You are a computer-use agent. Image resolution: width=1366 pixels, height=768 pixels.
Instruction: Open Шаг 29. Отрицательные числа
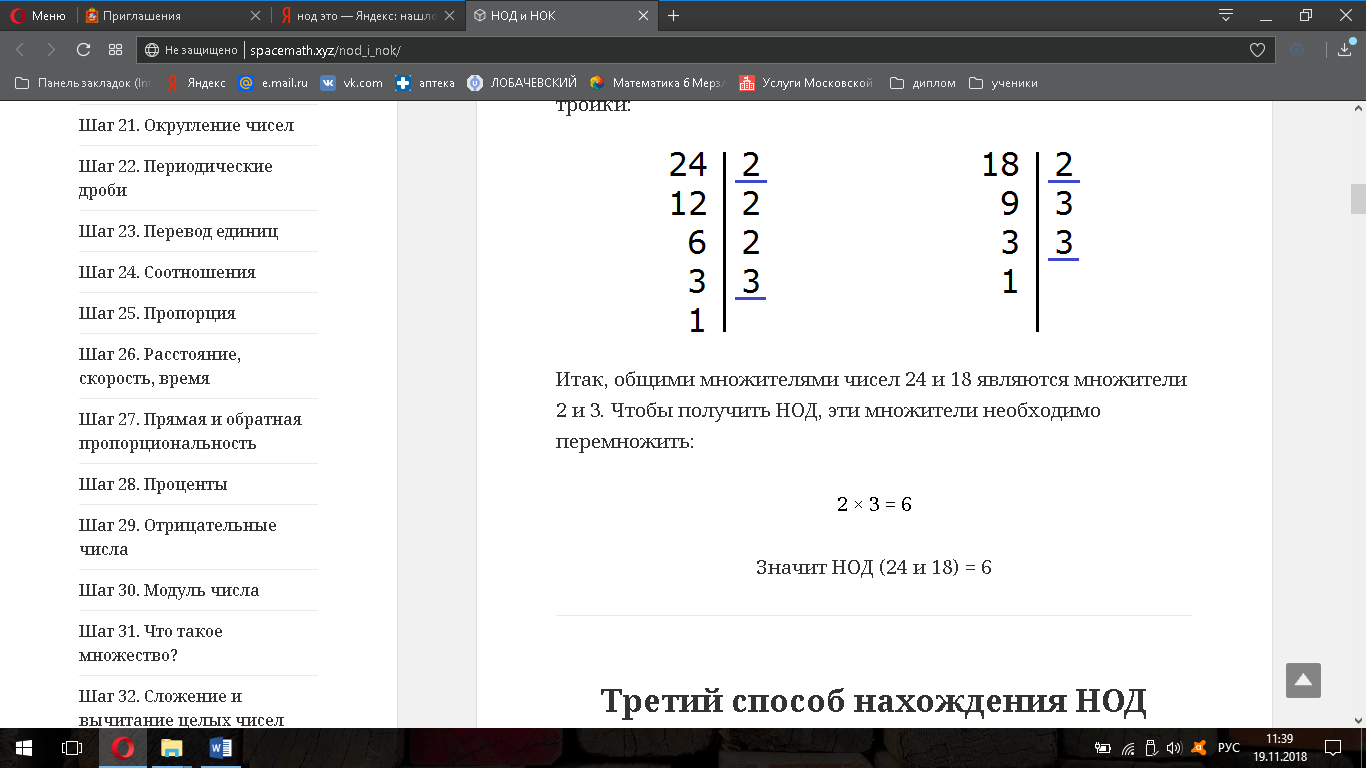point(178,537)
